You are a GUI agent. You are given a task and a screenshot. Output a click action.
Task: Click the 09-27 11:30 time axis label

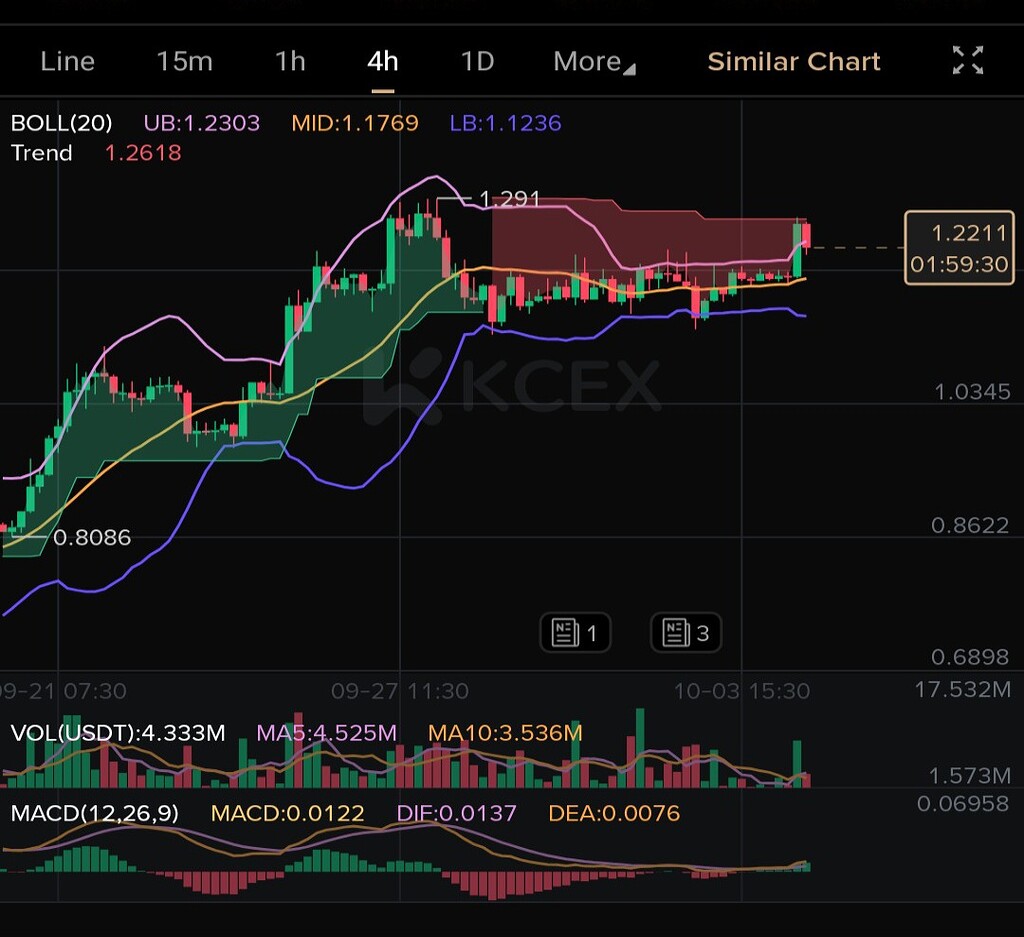tap(400, 691)
